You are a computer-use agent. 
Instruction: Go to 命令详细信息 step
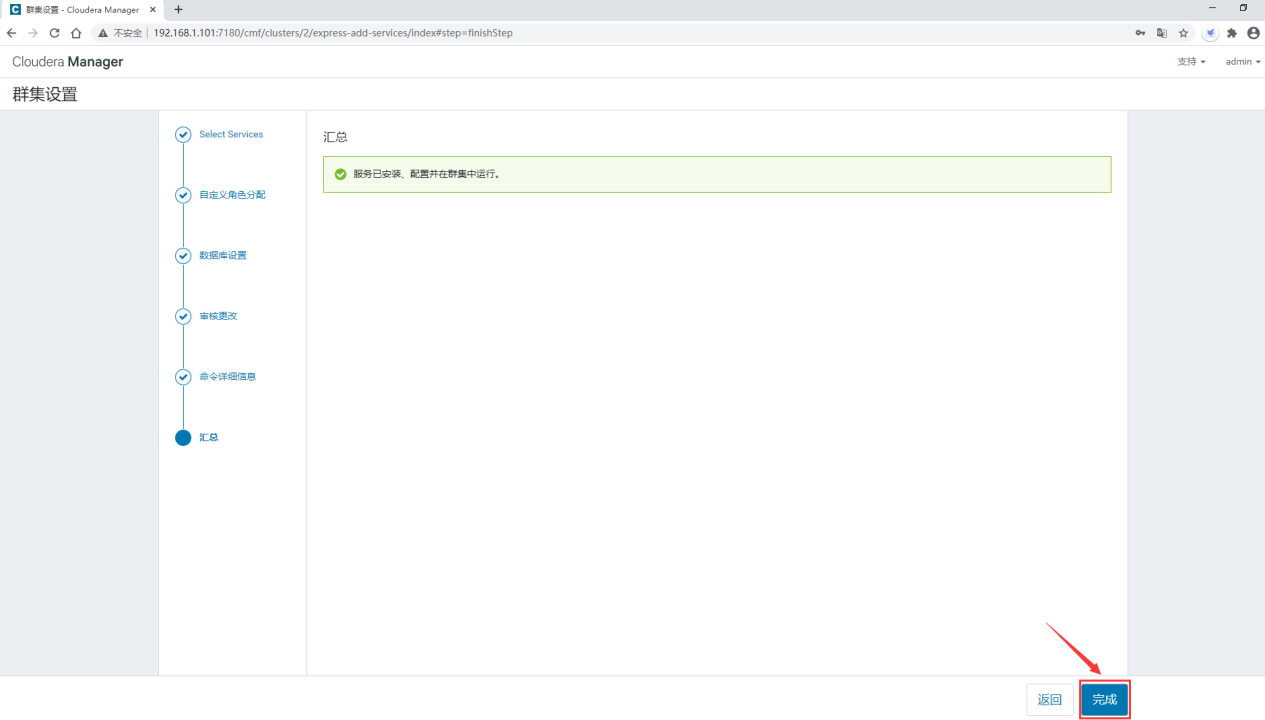[227, 377]
